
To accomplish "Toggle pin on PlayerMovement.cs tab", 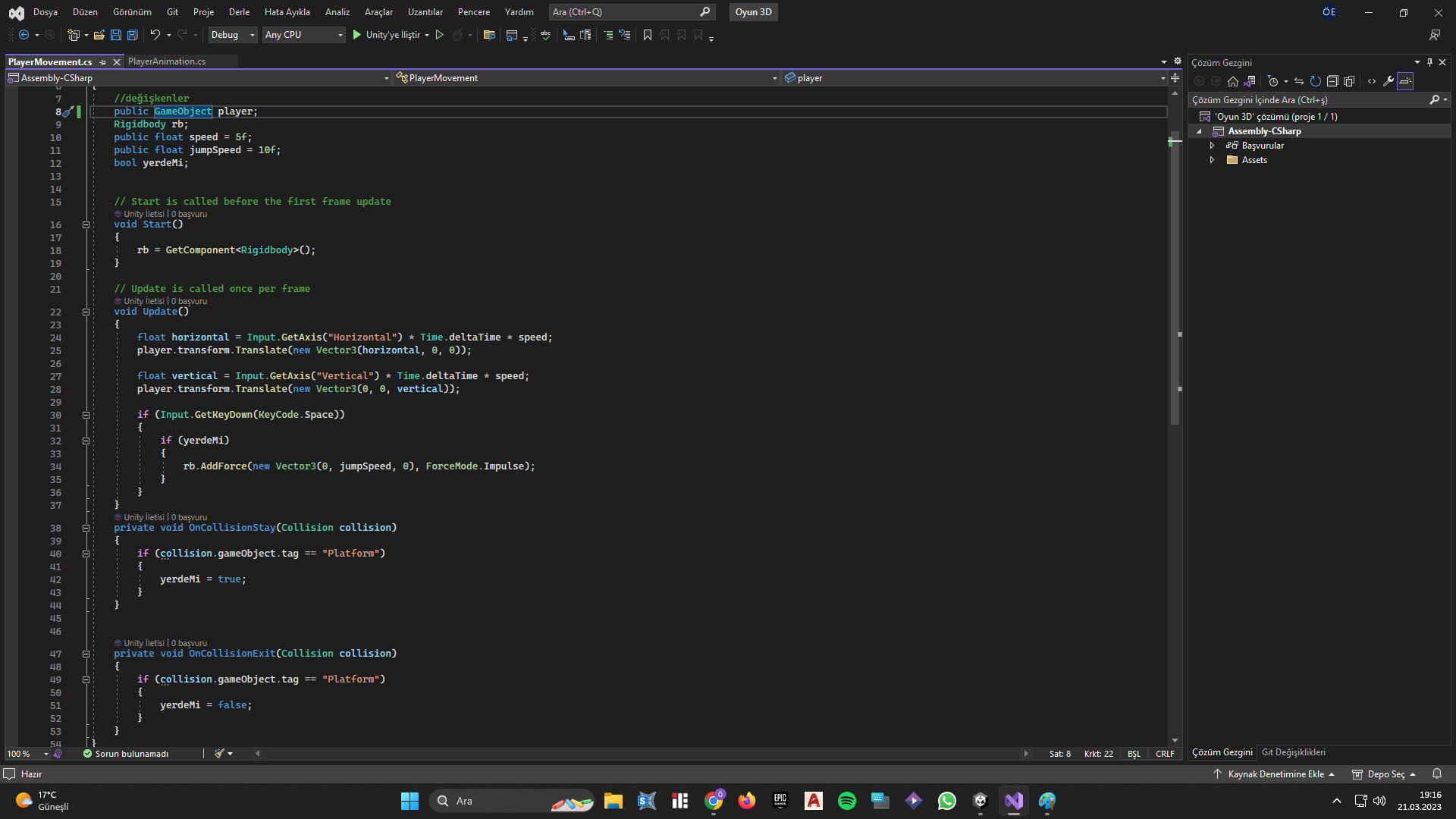I will point(102,62).
